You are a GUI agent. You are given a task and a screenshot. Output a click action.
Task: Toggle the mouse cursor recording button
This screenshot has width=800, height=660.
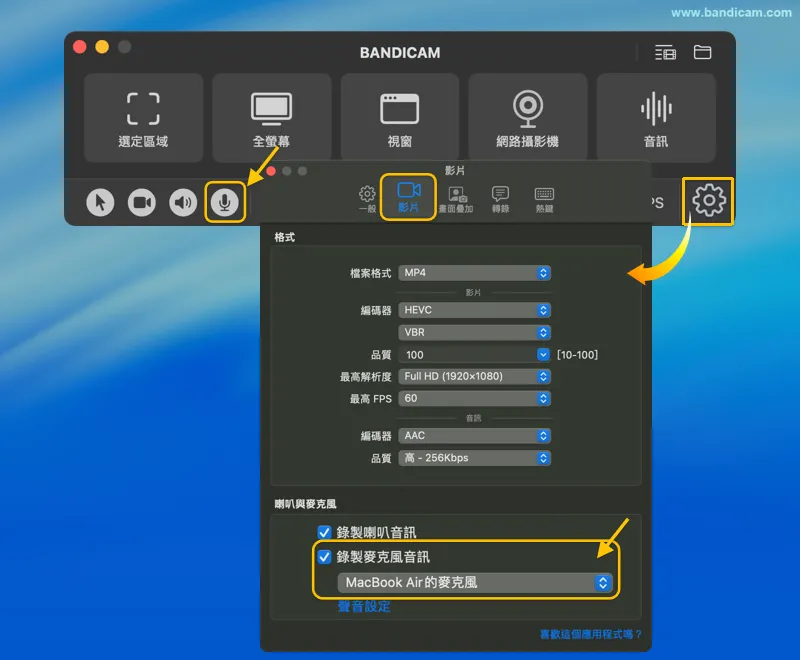click(101, 202)
